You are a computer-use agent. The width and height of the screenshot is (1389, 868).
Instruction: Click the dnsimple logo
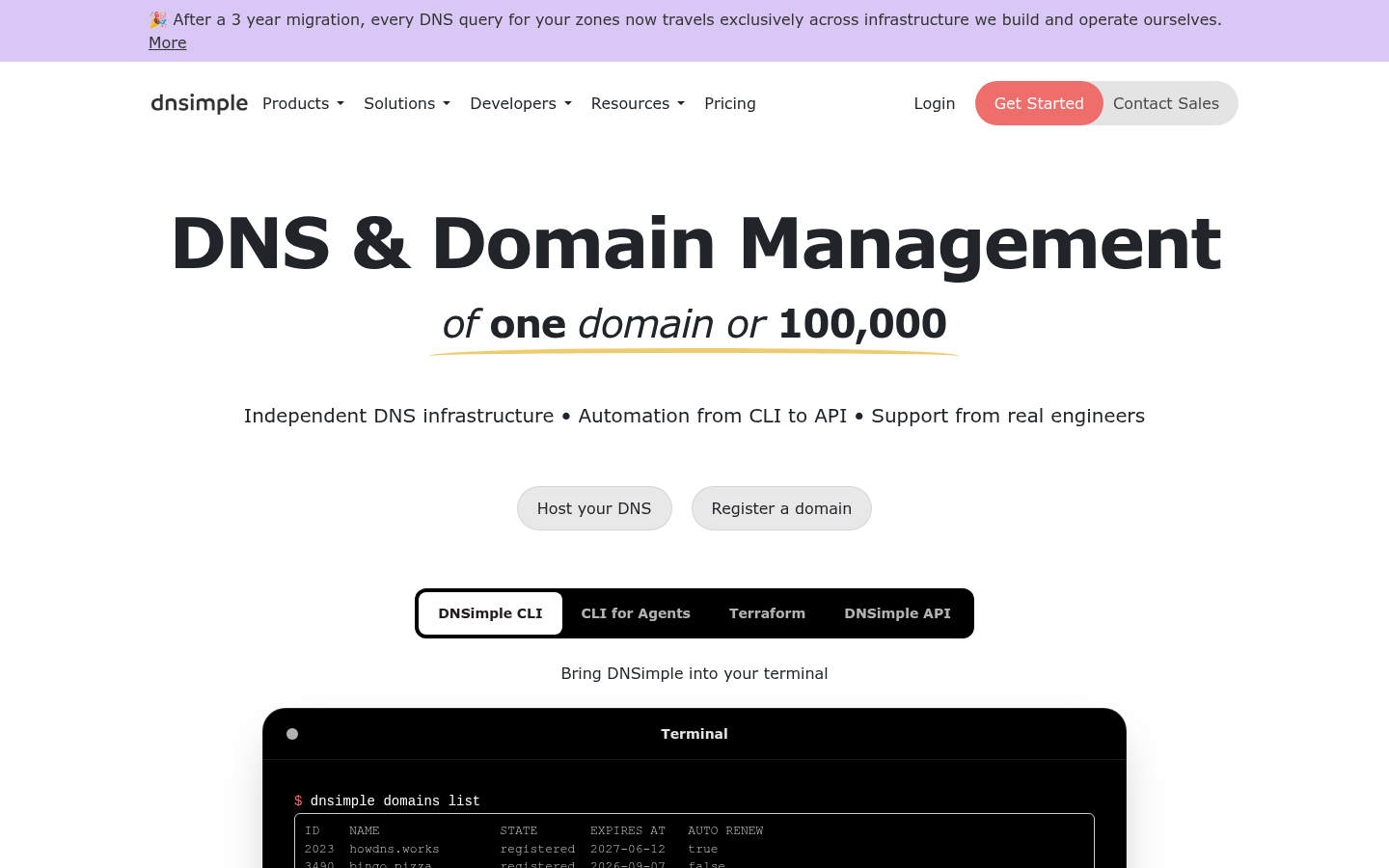199,103
